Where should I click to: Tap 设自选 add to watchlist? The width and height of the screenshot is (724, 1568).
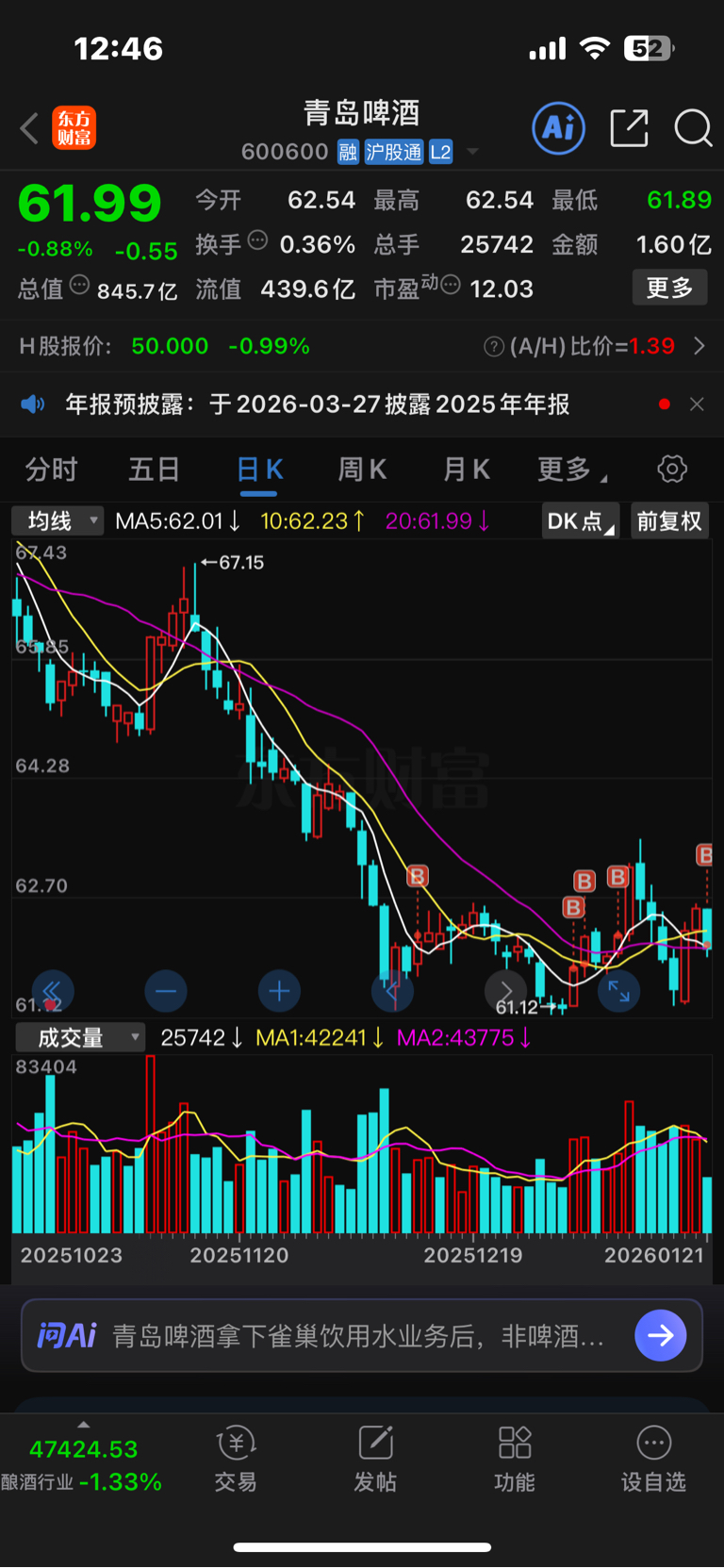click(654, 1459)
